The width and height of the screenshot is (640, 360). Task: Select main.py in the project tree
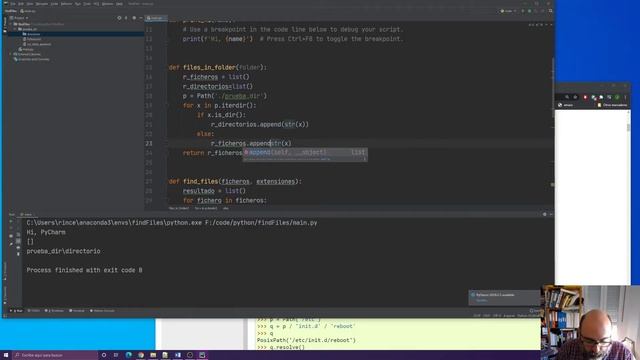(26, 49)
